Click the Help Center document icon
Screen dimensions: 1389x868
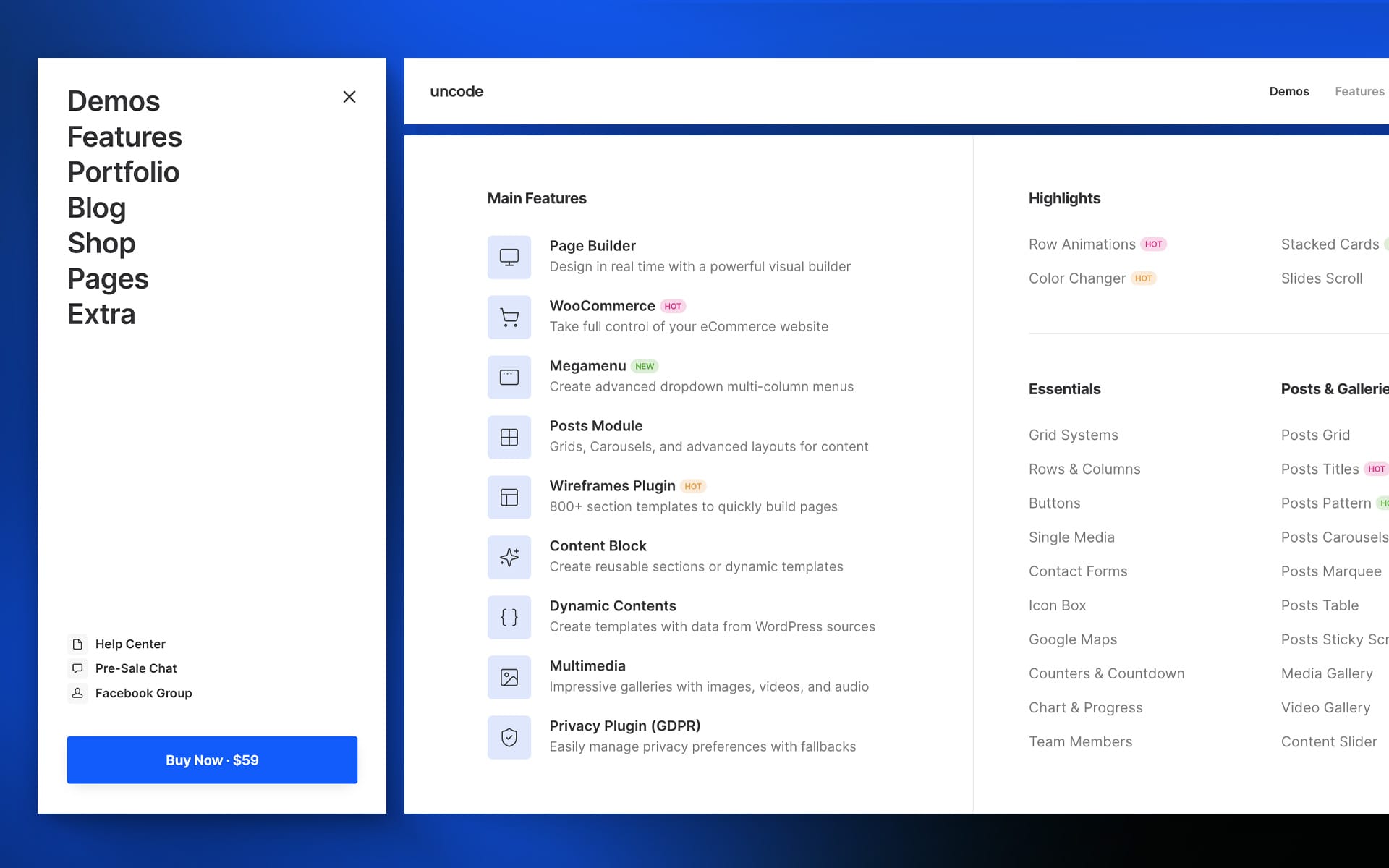77,644
